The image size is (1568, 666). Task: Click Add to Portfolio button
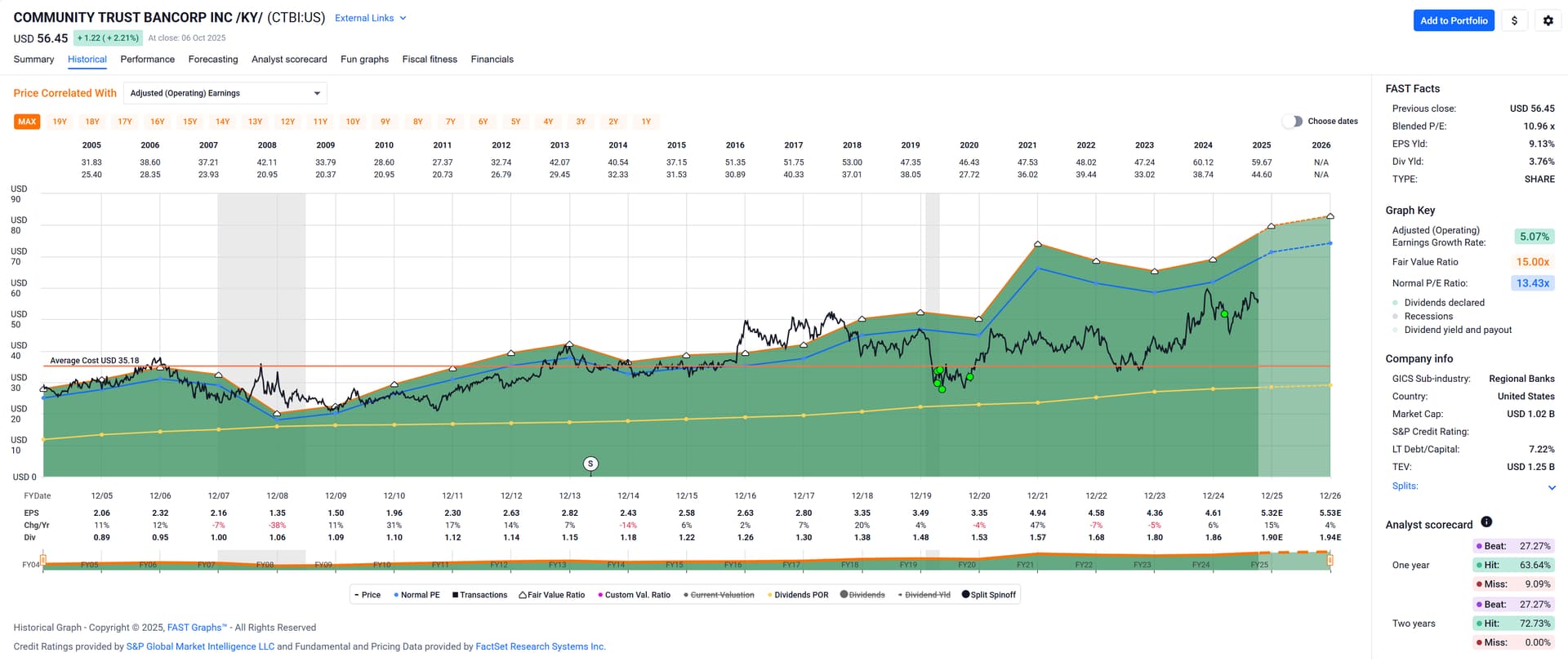(x=1453, y=20)
